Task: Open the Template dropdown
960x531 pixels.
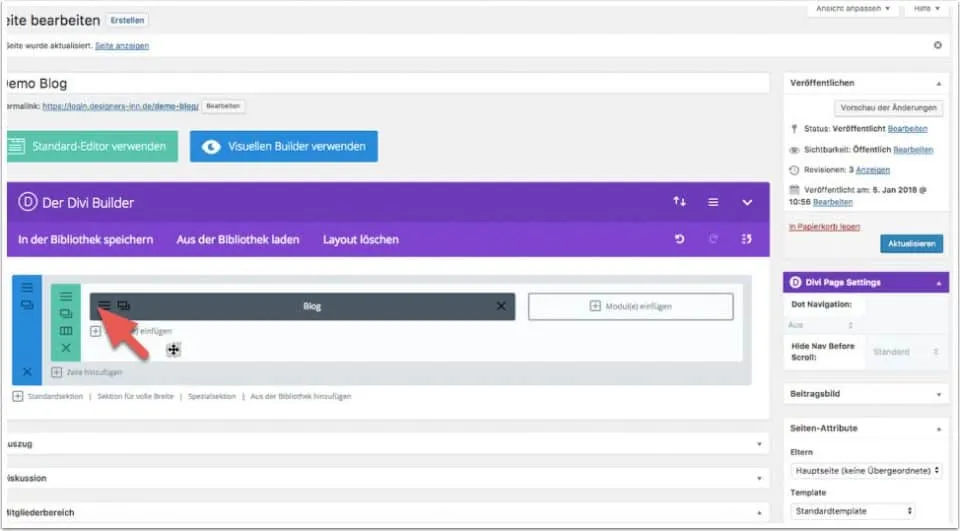Action: pos(852,511)
